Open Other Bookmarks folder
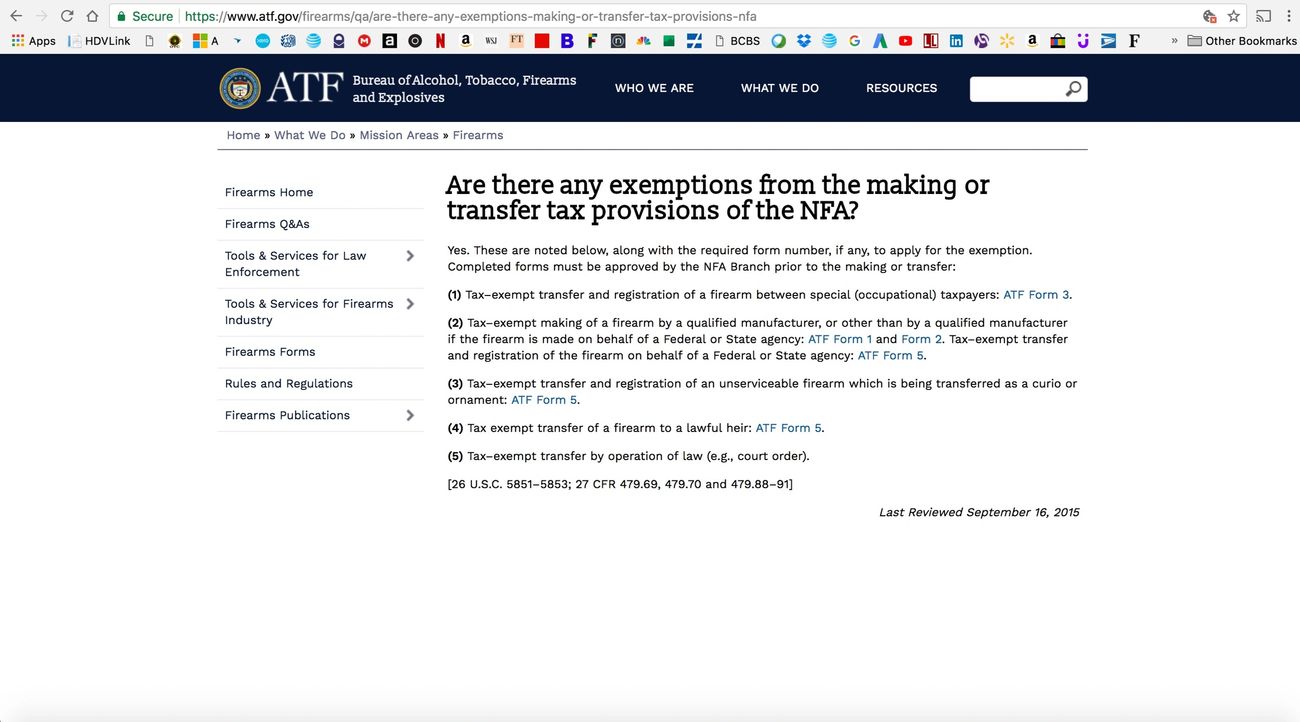 tap(1241, 41)
